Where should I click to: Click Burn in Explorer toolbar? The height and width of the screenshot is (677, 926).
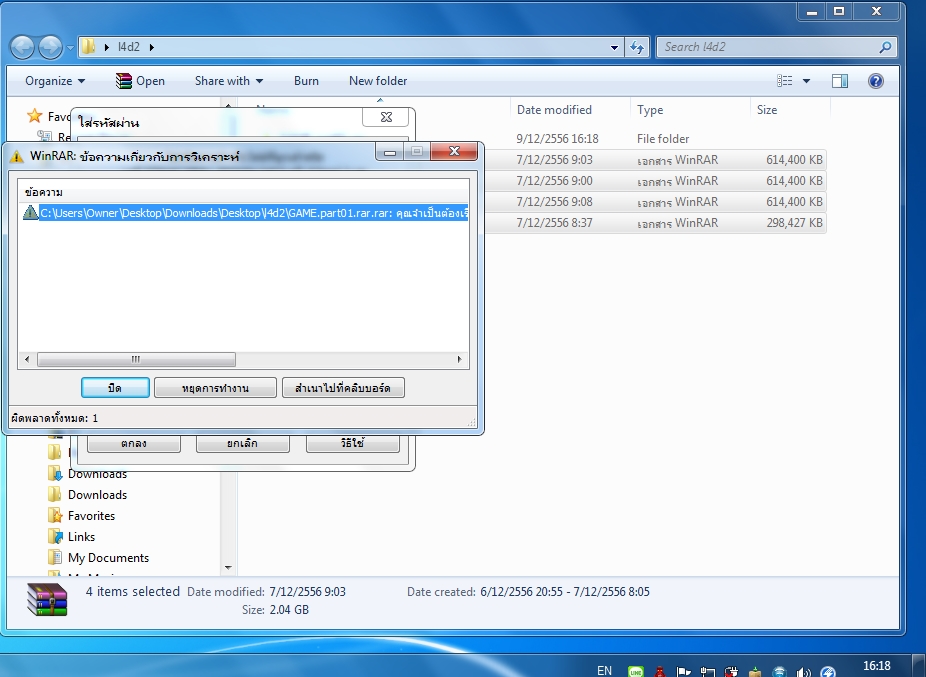(x=306, y=81)
